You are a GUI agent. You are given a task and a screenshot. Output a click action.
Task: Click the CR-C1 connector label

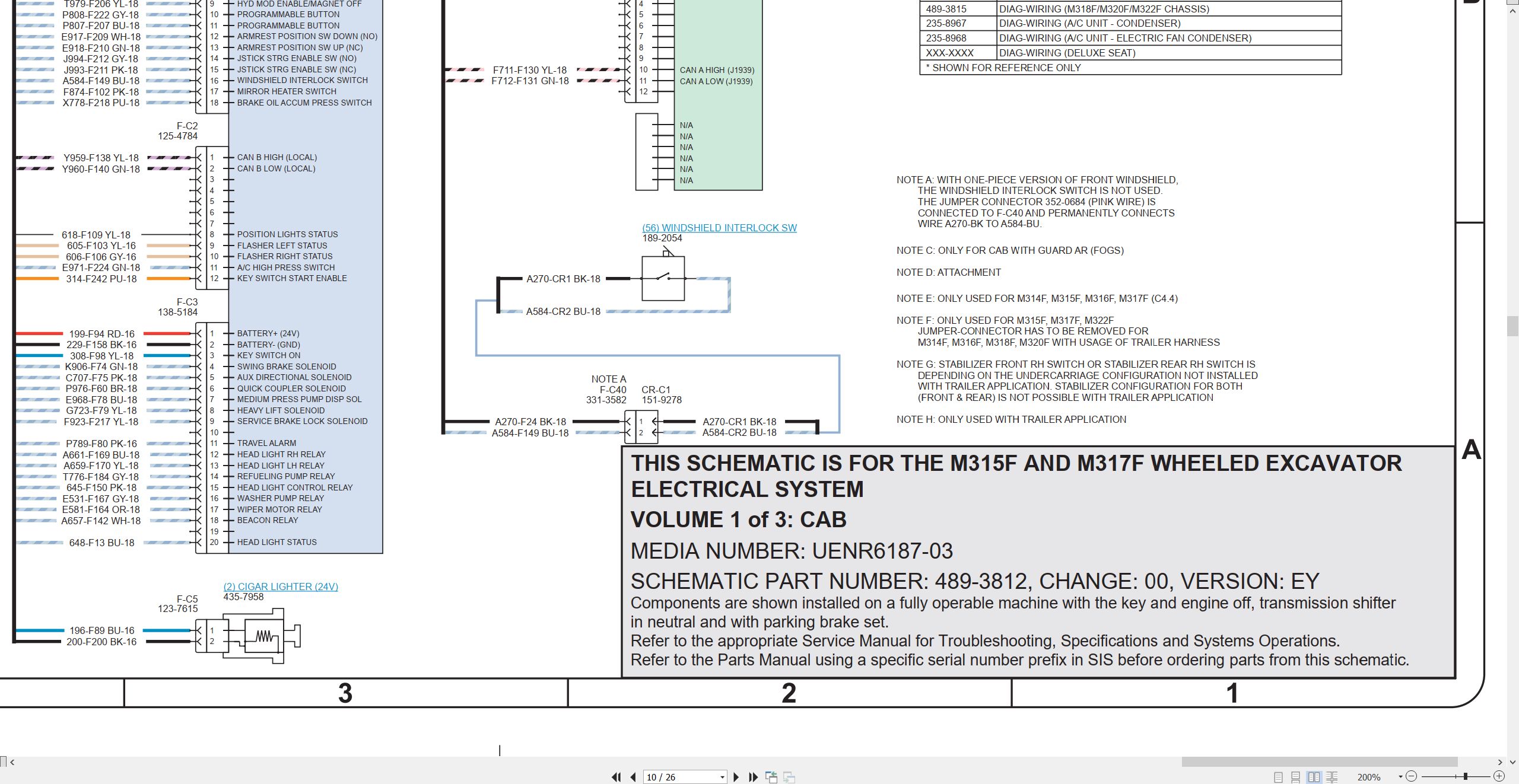point(656,390)
